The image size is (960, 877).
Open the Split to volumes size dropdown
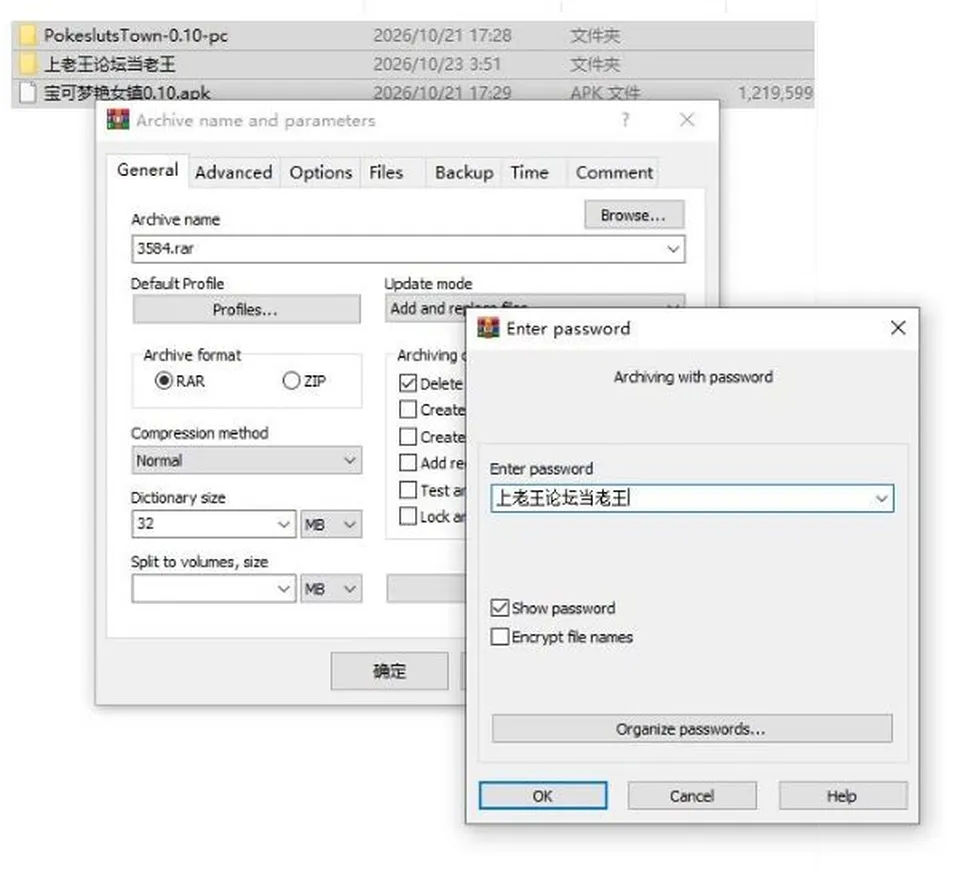point(283,589)
